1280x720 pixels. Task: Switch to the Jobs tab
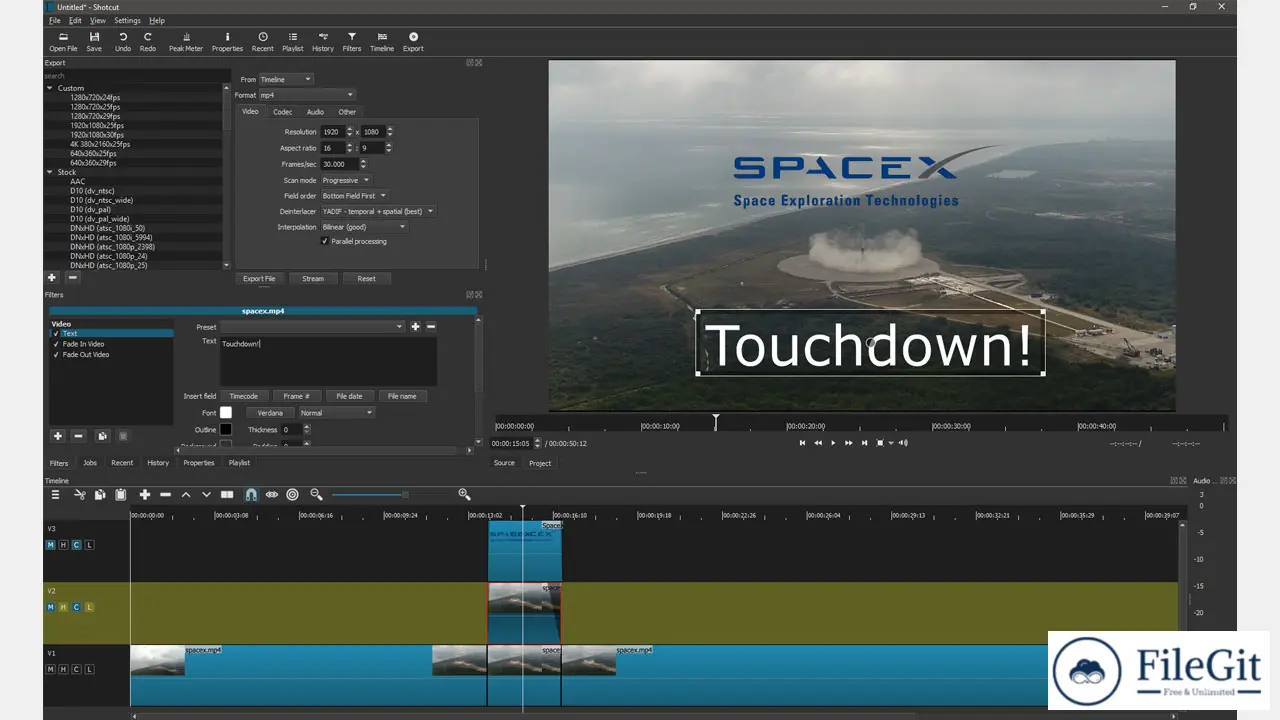click(x=90, y=463)
